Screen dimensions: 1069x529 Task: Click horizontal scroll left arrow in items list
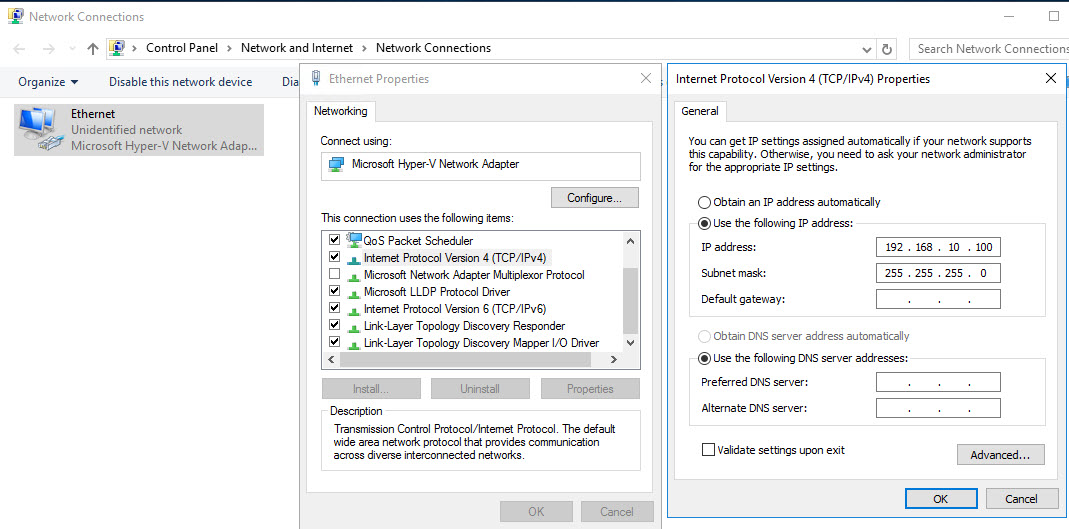(331, 359)
